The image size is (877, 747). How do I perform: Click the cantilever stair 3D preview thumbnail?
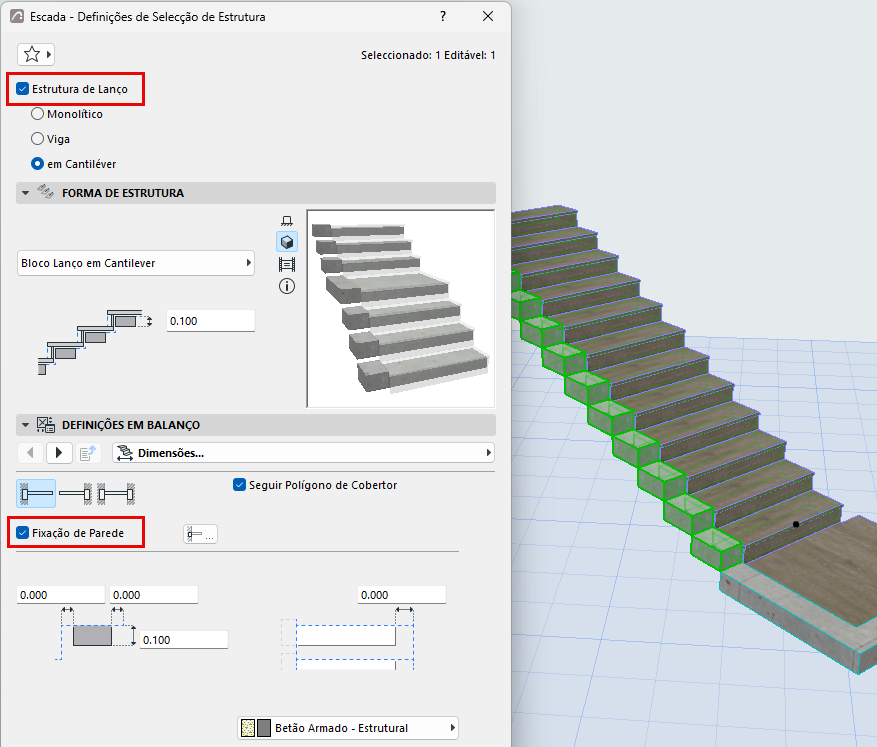click(400, 309)
